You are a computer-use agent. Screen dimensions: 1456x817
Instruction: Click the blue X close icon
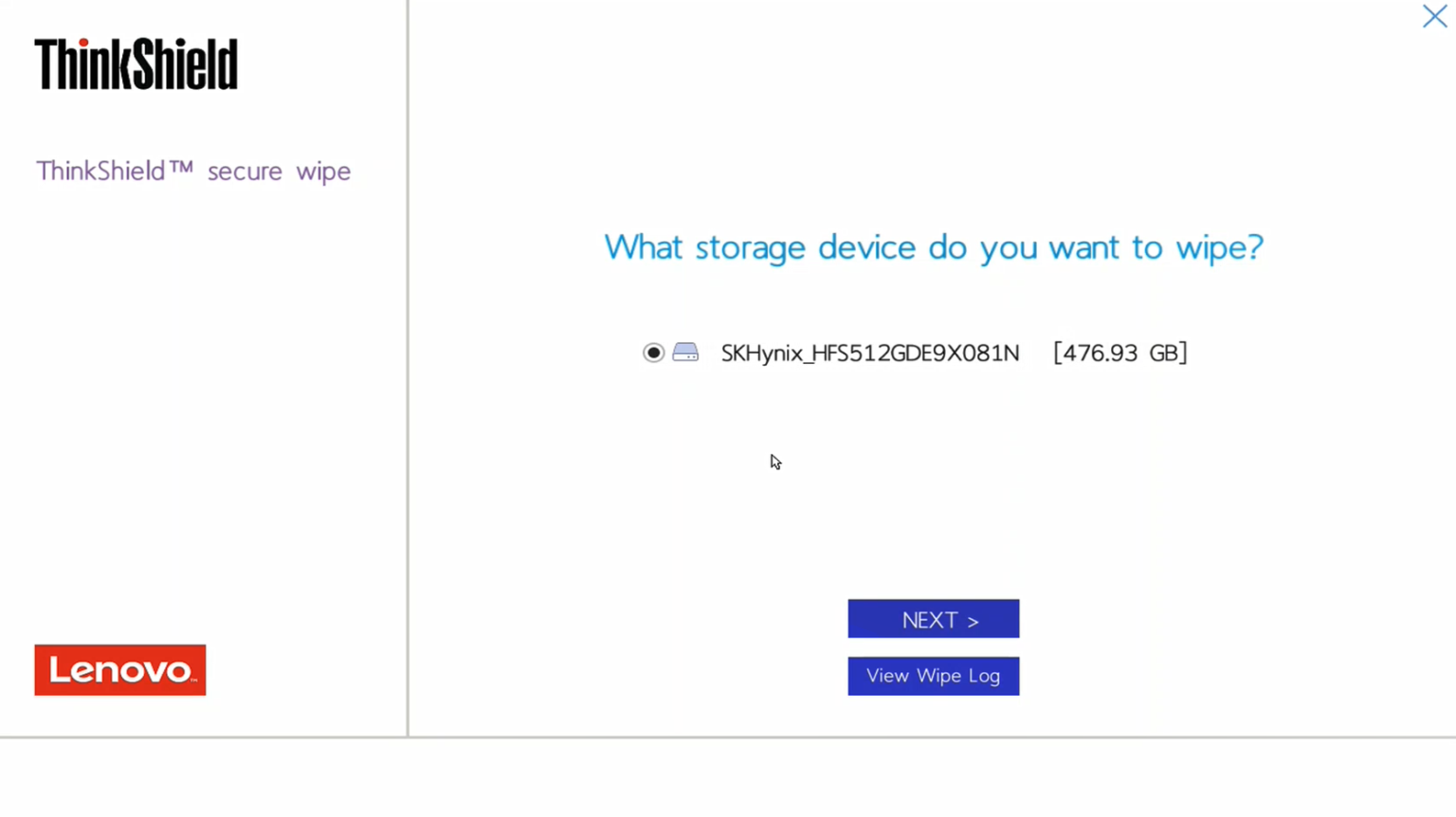click(1434, 17)
